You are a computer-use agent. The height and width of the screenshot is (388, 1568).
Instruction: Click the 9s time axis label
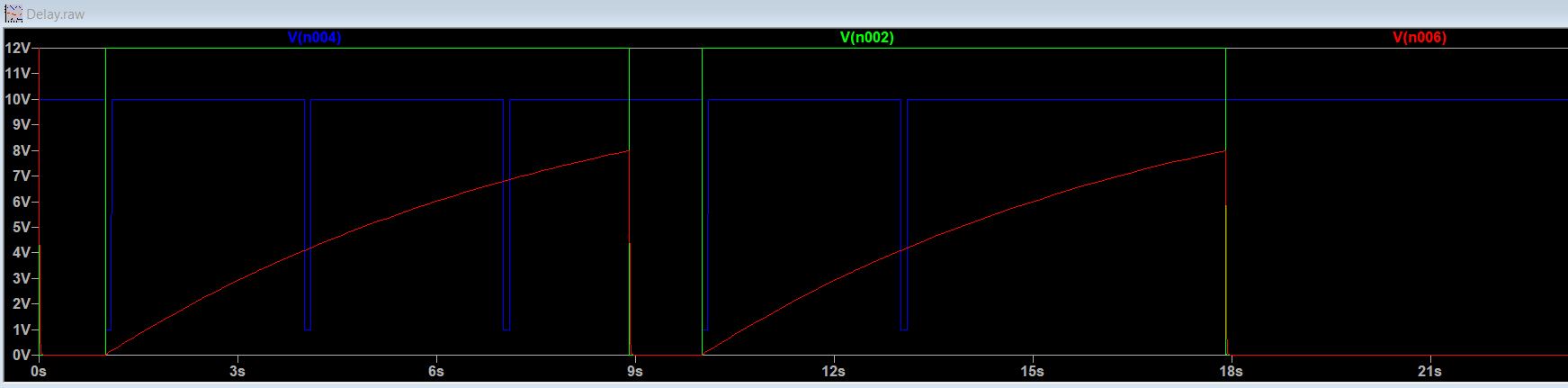click(635, 371)
